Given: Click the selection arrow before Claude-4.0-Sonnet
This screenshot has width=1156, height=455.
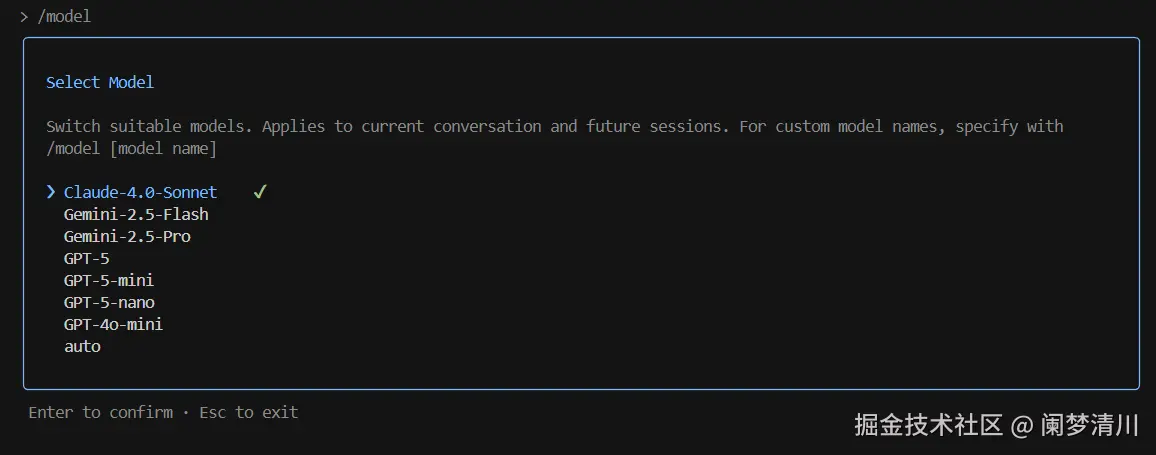Looking at the screenshot, I should pyautogui.click(x=51, y=192).
